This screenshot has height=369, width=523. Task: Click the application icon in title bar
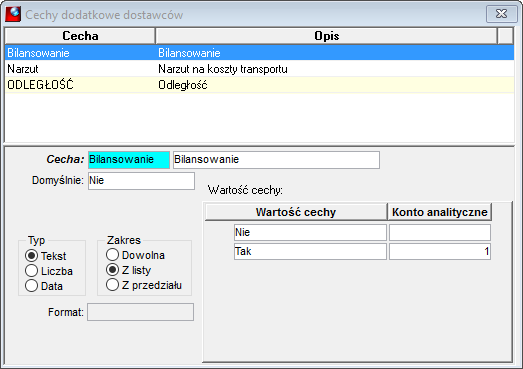coord(13,14)
